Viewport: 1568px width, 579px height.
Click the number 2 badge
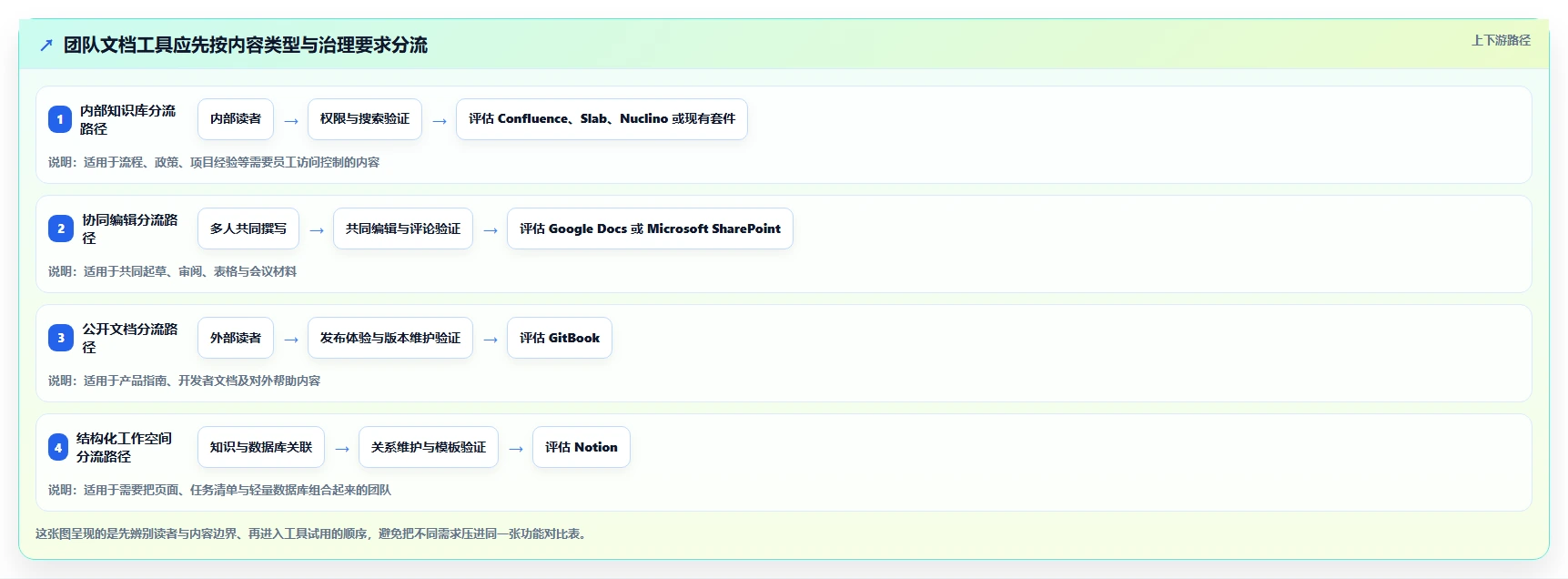point(61,229)
